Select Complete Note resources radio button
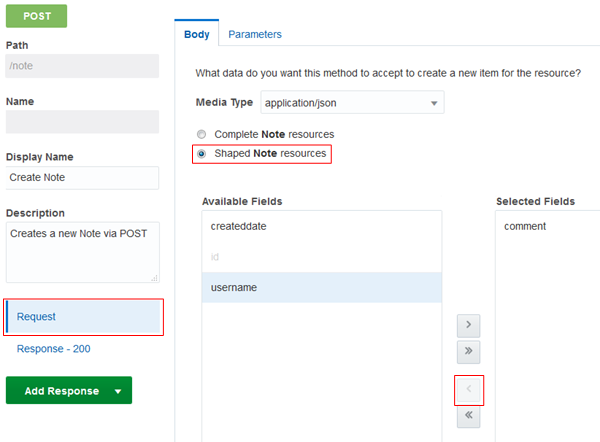 click(x=202, y=134)
